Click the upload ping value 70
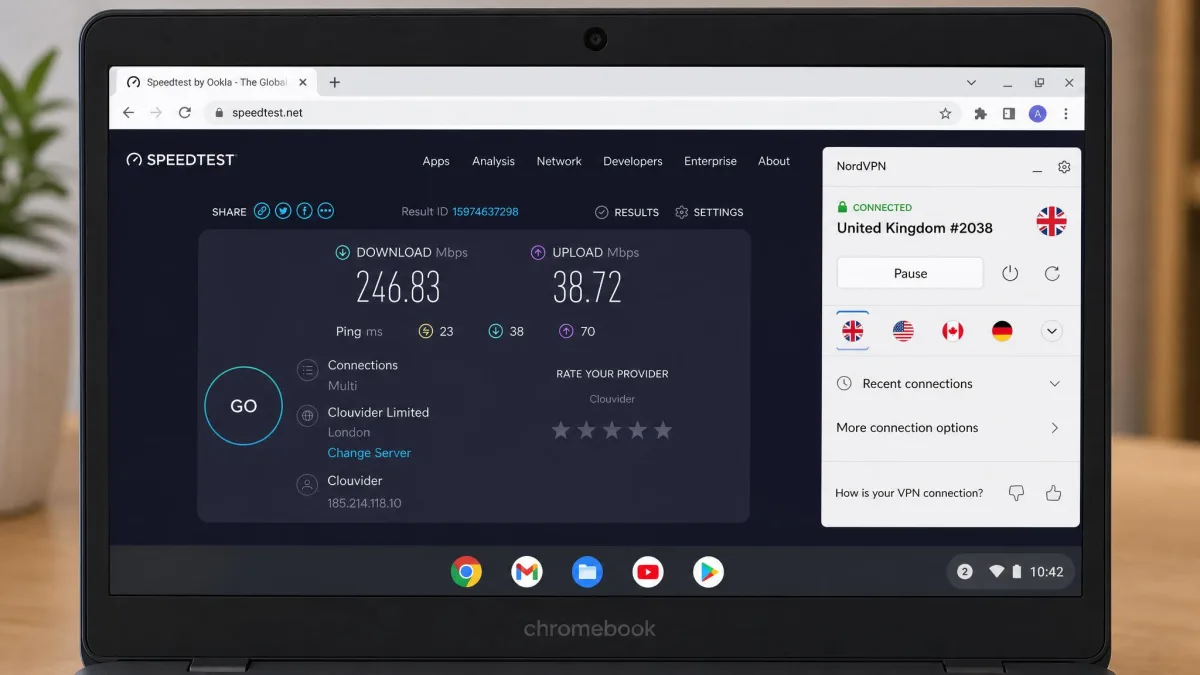Viewport: 1200px width, 675px height. coord(587,331)
